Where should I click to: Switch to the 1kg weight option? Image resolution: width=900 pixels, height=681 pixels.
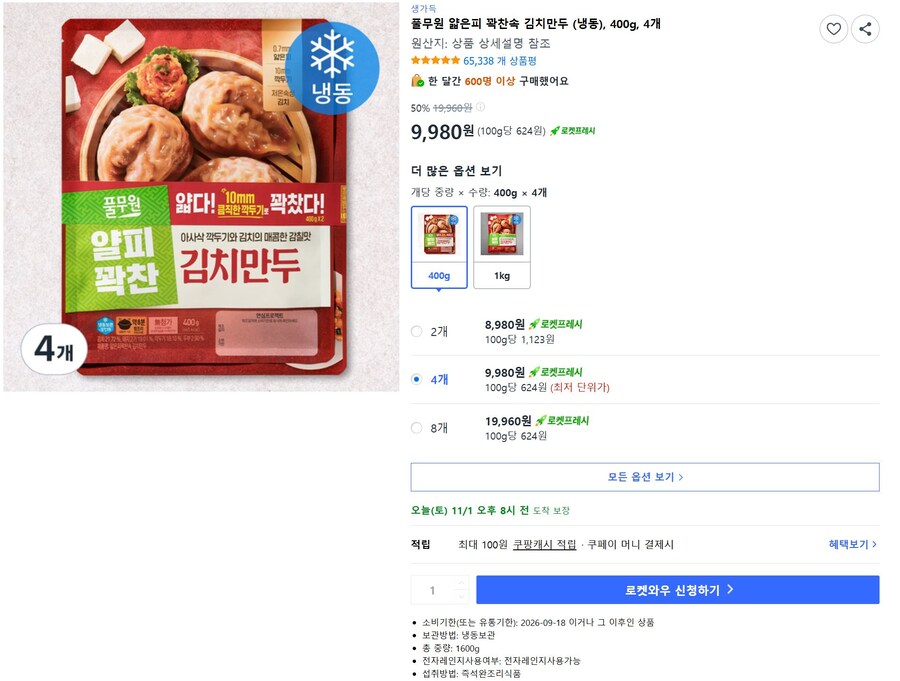(x=501, y=240)
